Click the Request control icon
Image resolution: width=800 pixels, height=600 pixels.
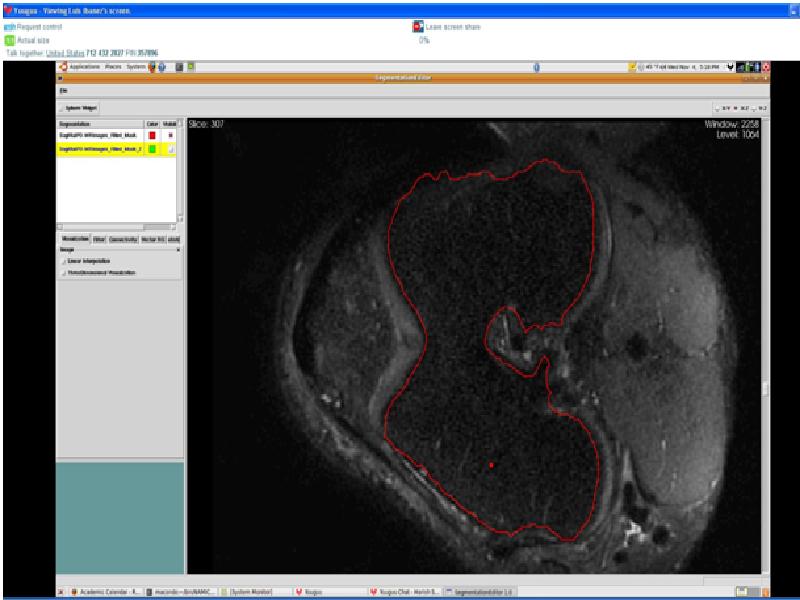click(9, 27)
